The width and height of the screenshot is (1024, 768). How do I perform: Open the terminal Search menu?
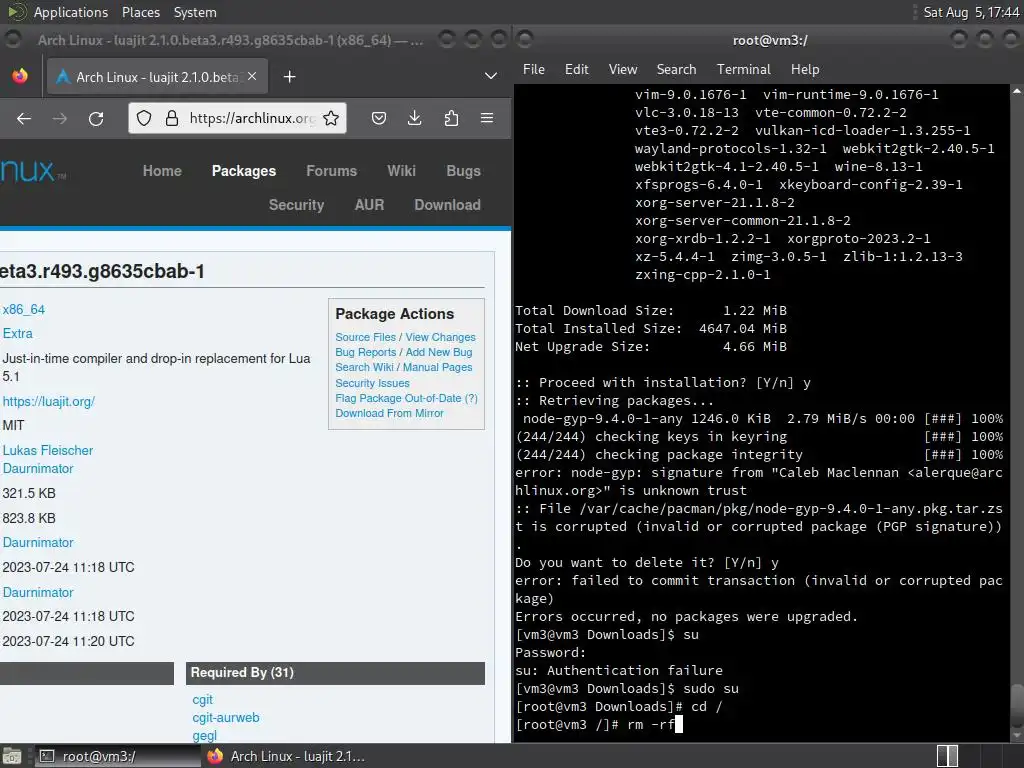677,69
